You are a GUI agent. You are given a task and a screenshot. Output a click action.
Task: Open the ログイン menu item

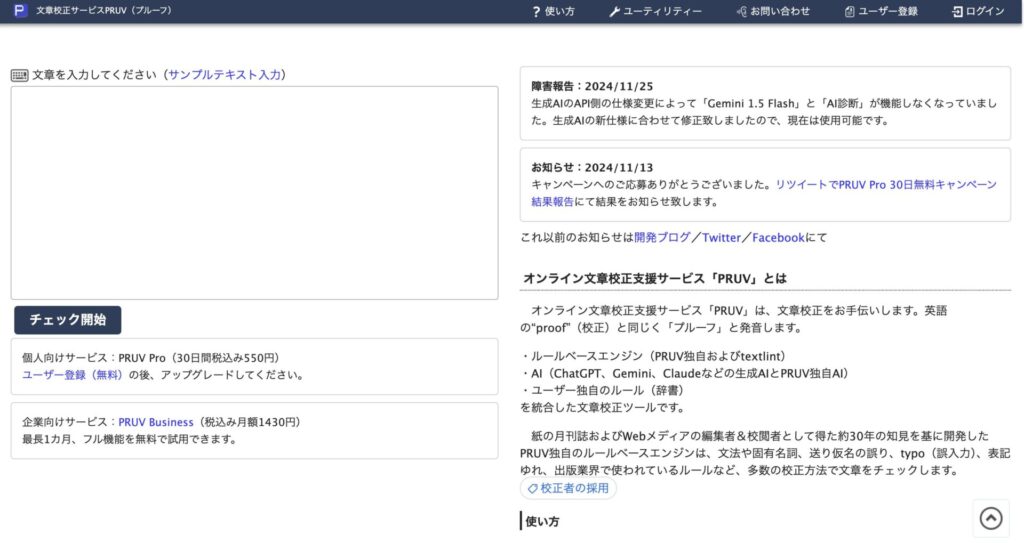(x=978, y=12)
